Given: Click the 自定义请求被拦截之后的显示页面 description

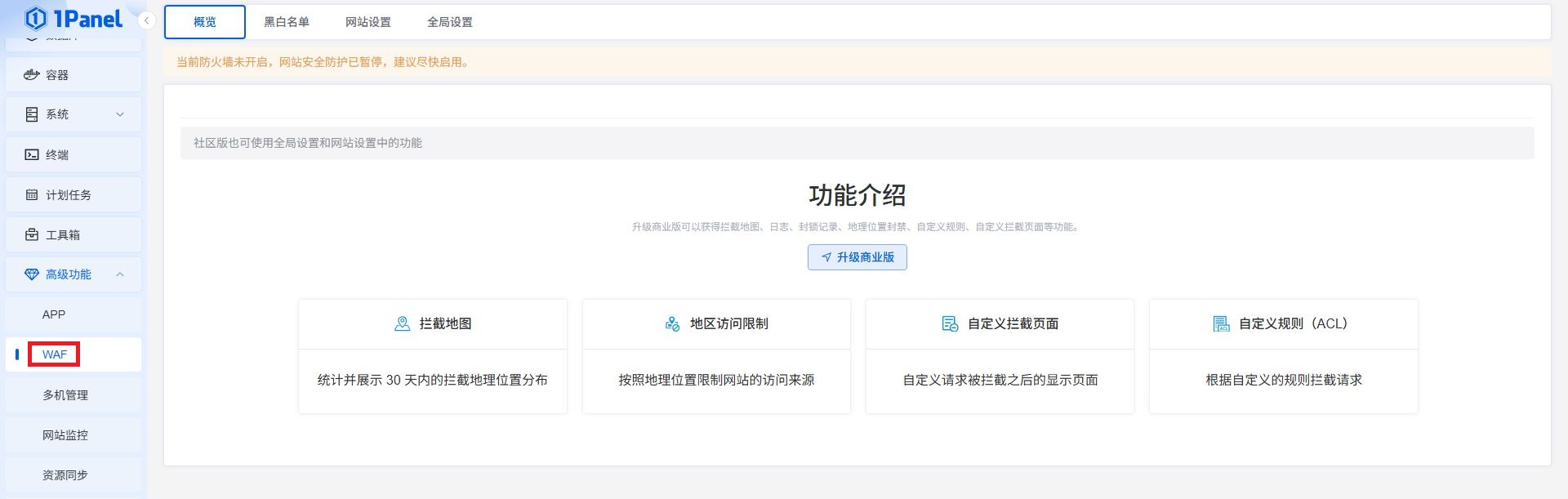Looking at the screenshot, I should click(1000, 380).
